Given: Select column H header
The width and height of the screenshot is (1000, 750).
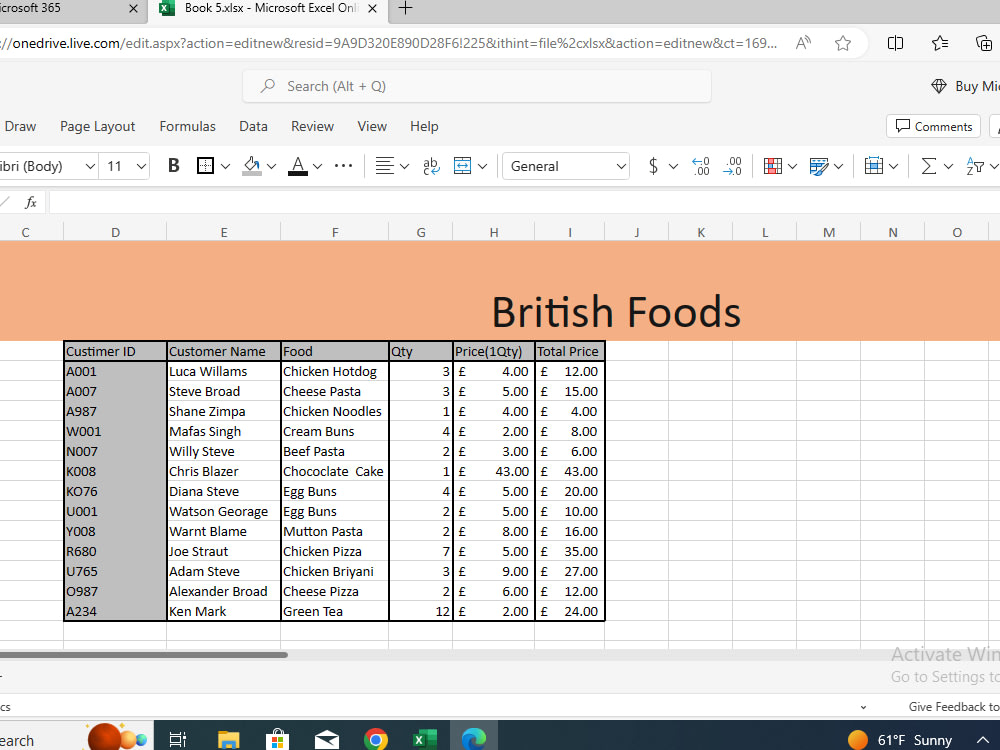Looking at the screenshot, I should click(x=494, y=233).
